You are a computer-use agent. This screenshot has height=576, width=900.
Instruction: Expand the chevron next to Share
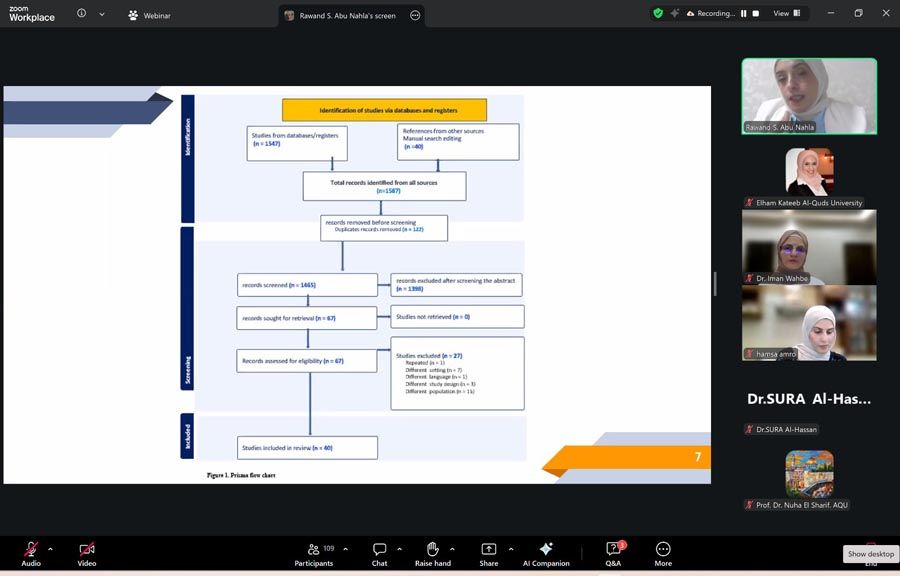pos(511,549)
